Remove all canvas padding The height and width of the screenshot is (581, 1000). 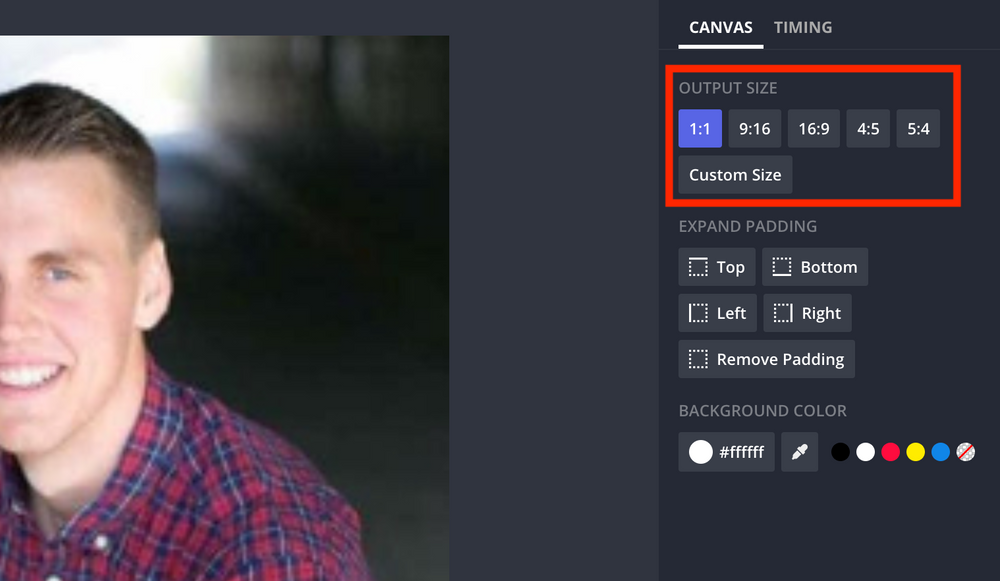click(766, 358)
